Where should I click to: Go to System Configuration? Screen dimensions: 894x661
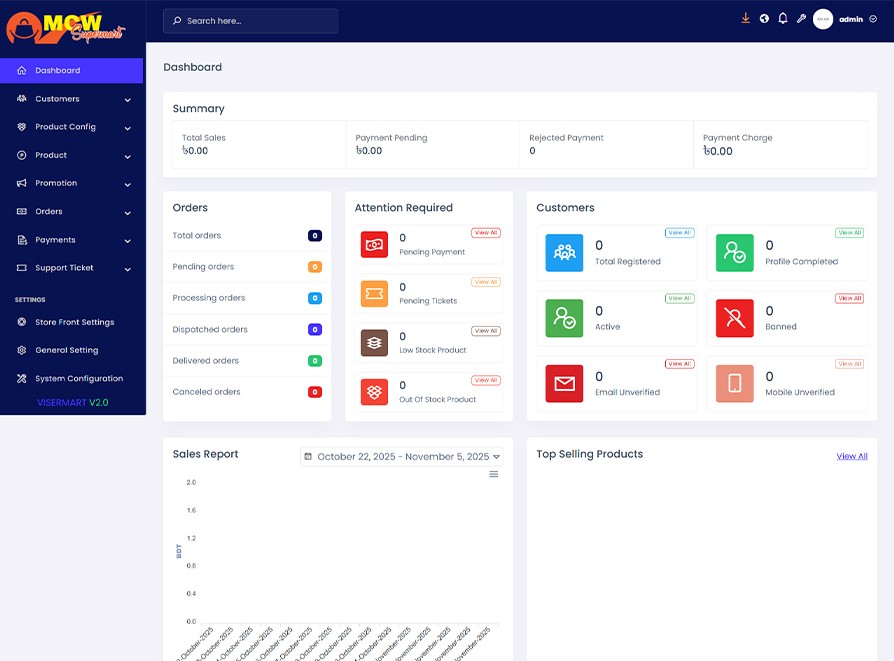[x=78, y=379]
